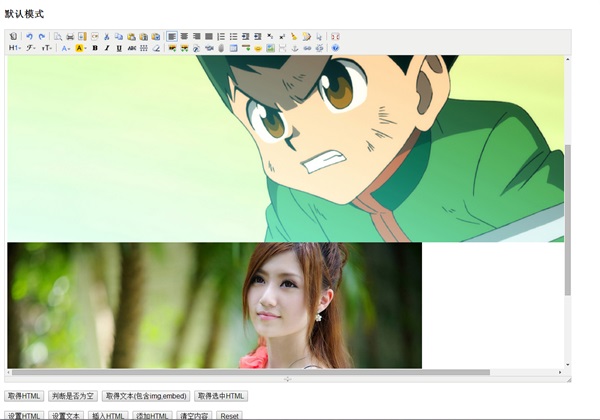Apply superscript formatting
Viewport: 600px width, 420px height.
point(282,36)
